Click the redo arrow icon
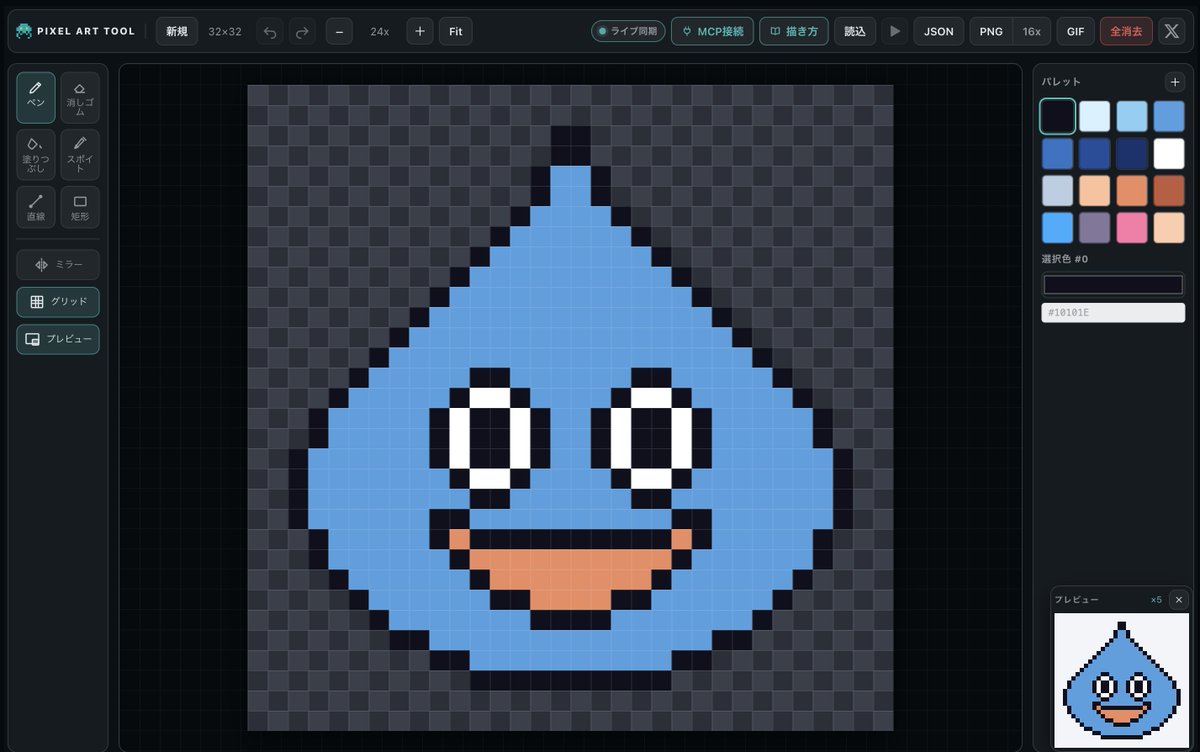The height and width of the screenshot is (752, 1200). [302, 31]
